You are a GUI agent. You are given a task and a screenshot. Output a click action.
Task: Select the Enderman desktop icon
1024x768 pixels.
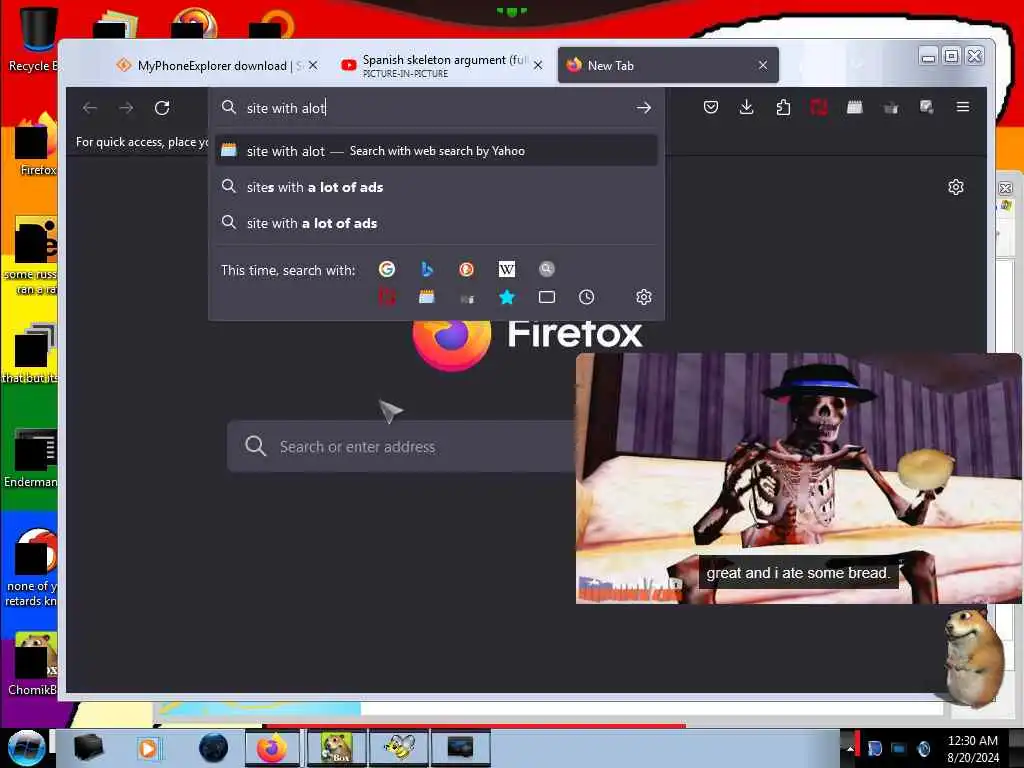30,458
